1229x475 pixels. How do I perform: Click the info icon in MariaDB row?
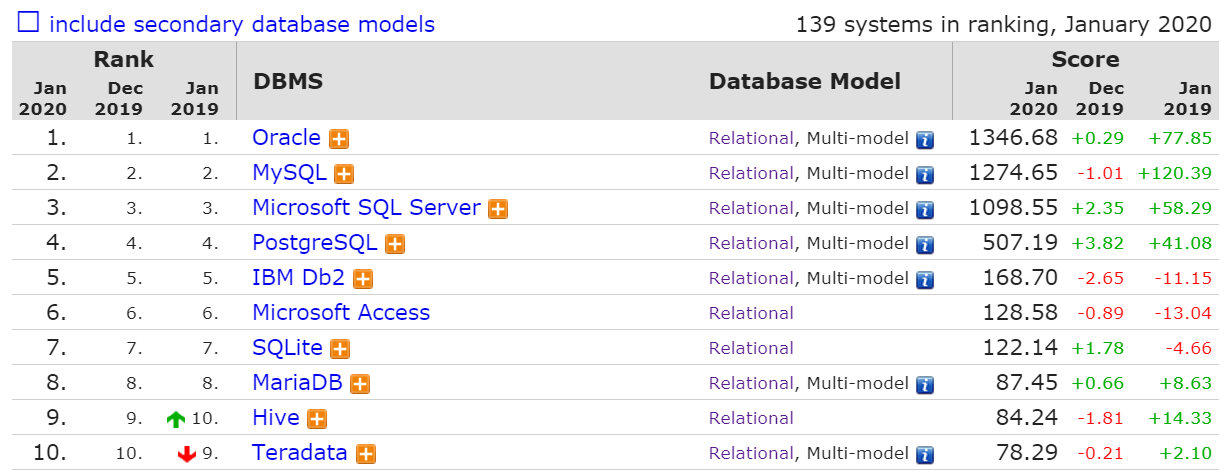(925, 384)
